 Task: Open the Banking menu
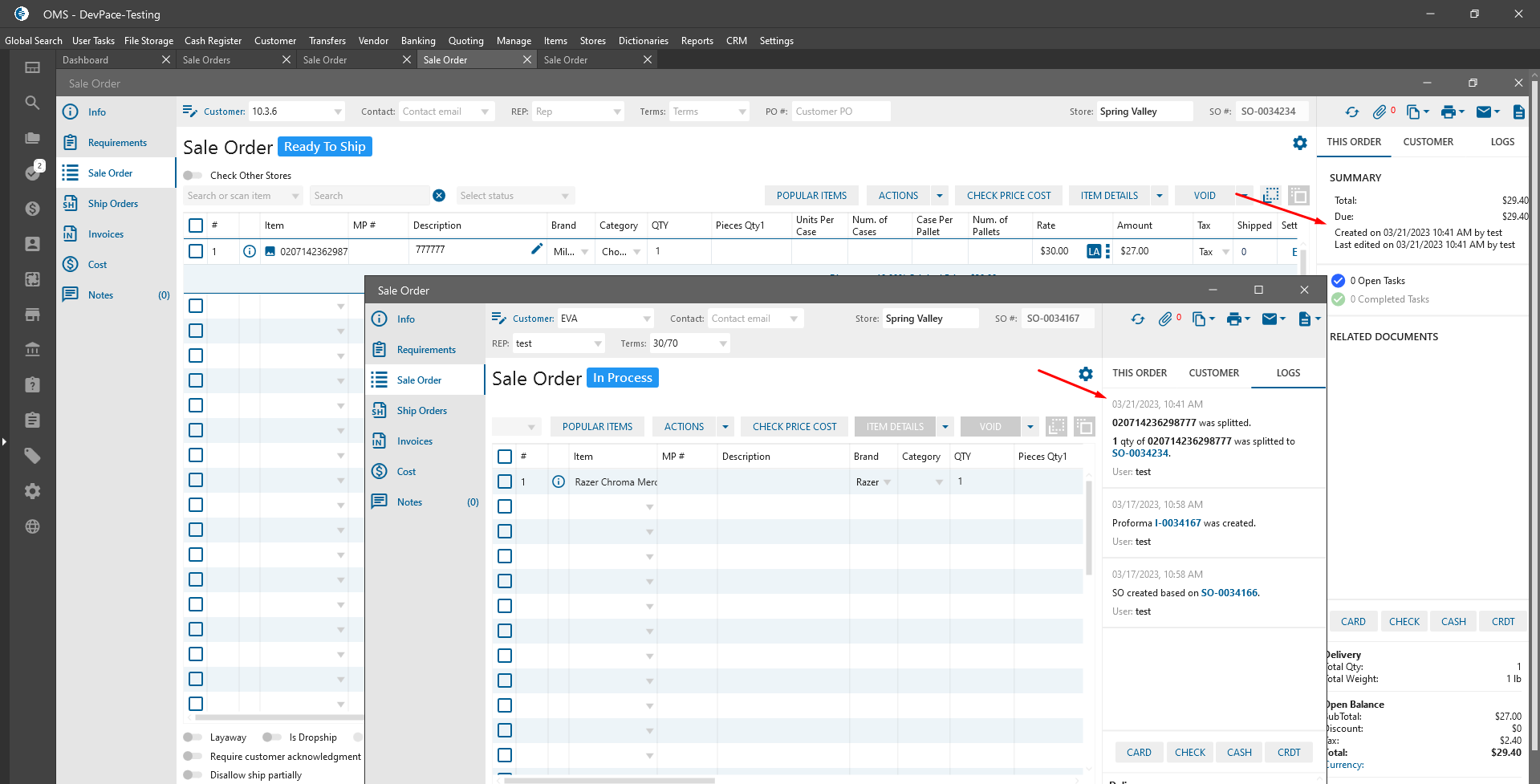point(418,41)
